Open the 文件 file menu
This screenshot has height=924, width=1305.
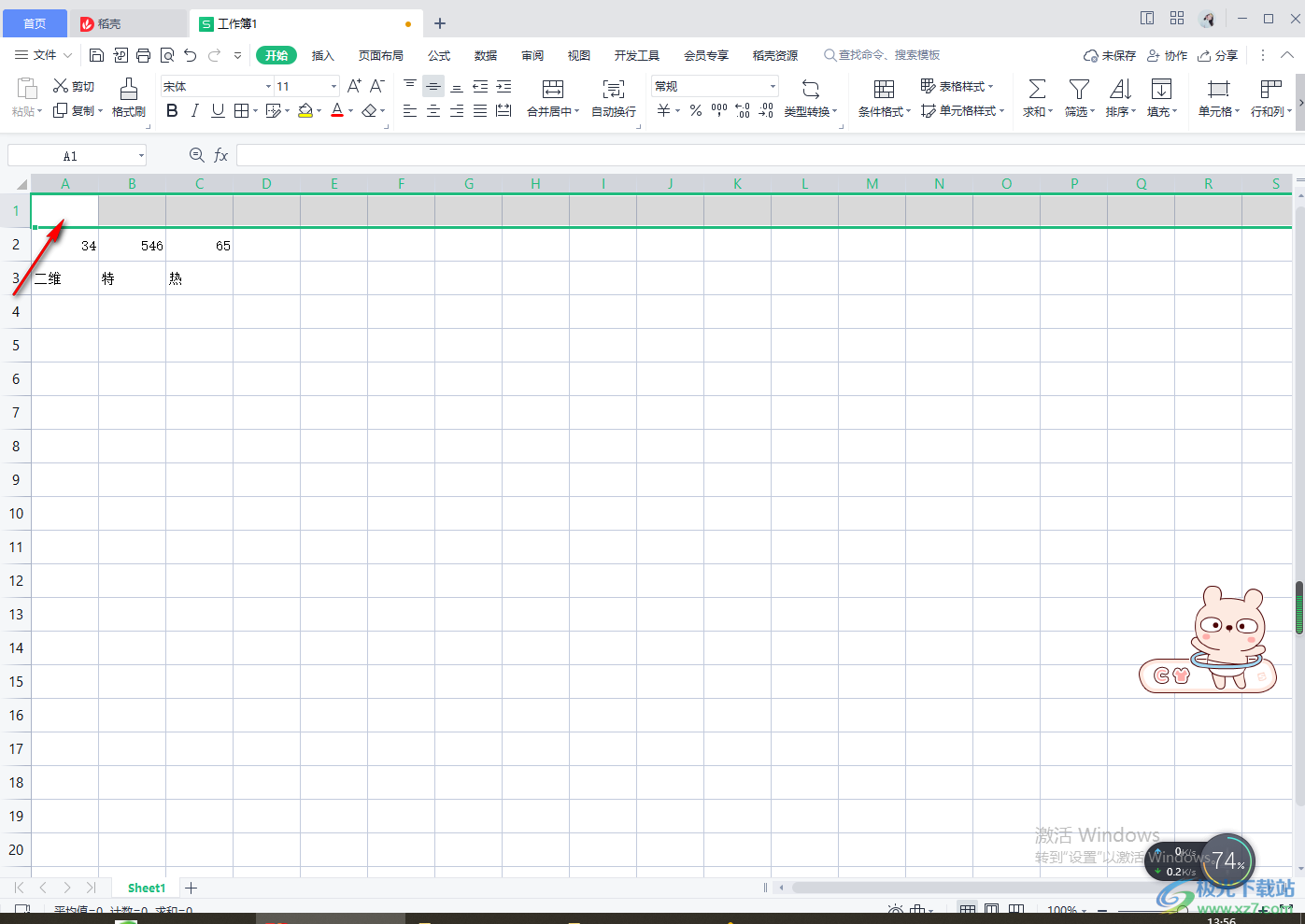click(x=43, y=55)
